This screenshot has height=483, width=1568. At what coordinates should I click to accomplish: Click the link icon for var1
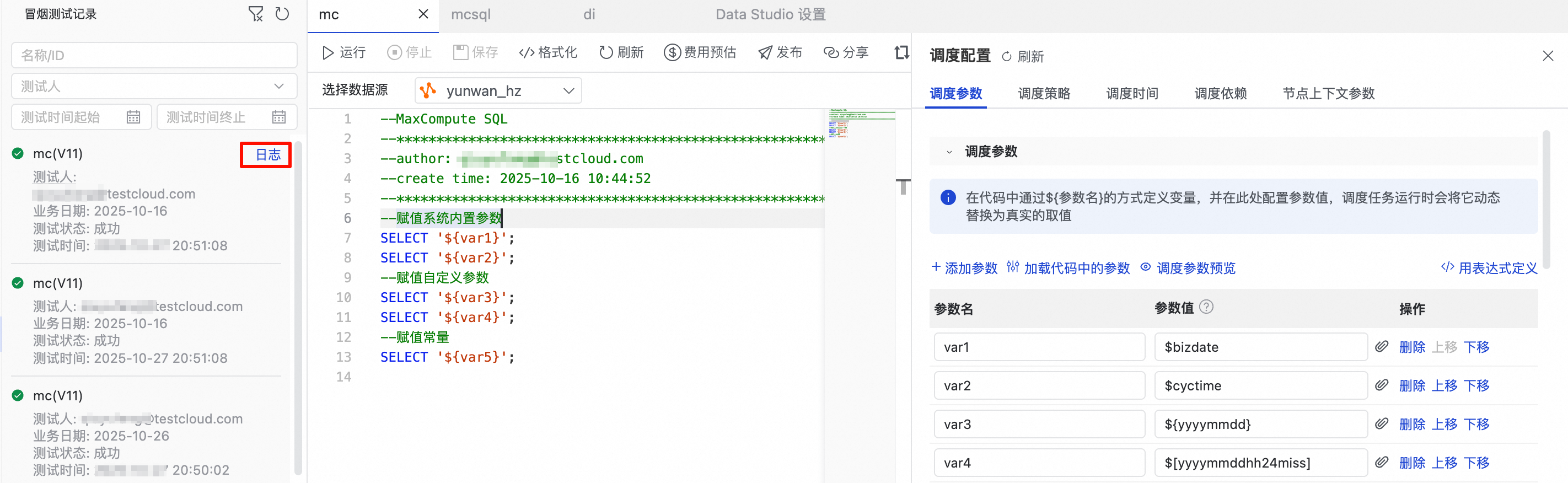click(1382, 347)
